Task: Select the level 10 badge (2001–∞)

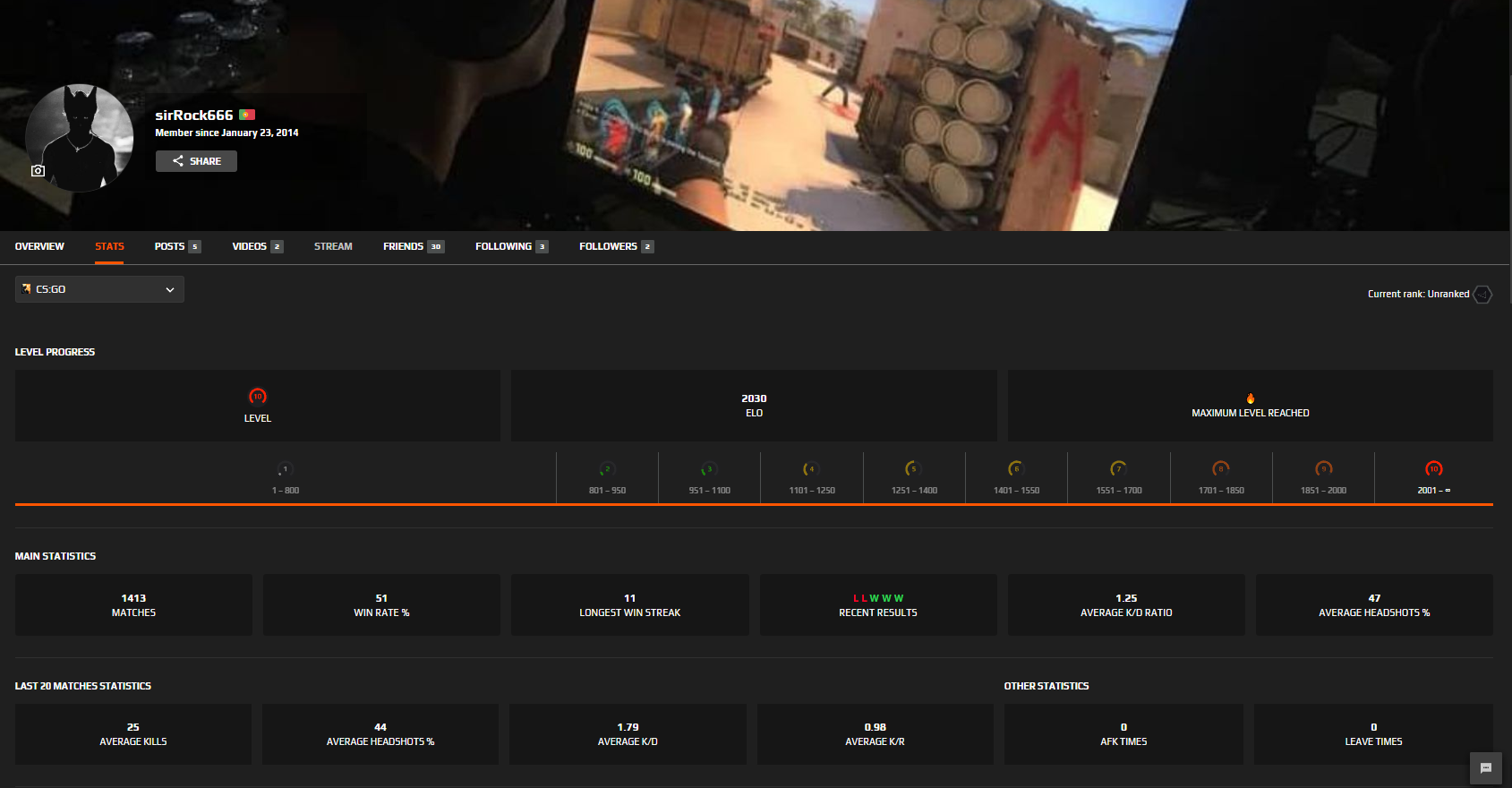Action: click(1434, 469)
